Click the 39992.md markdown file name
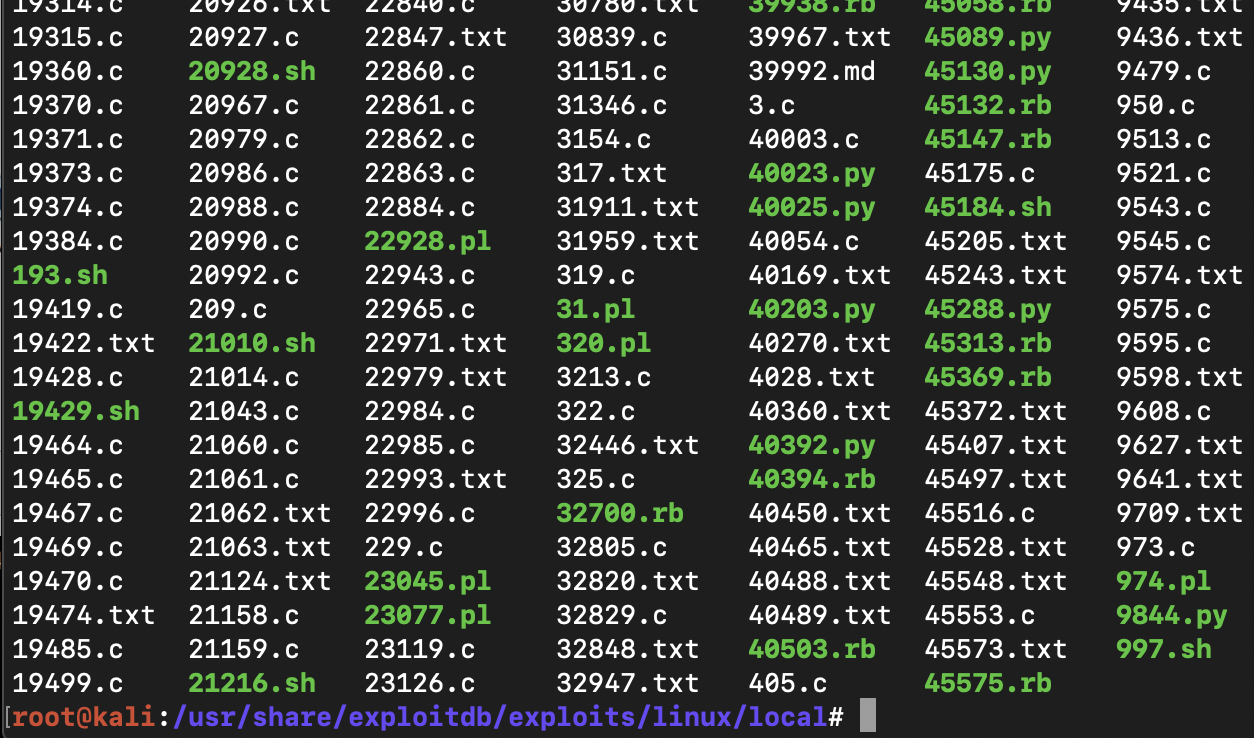Image resolution: width=1254 pixels, height=738 pixels. click(811, 72)
